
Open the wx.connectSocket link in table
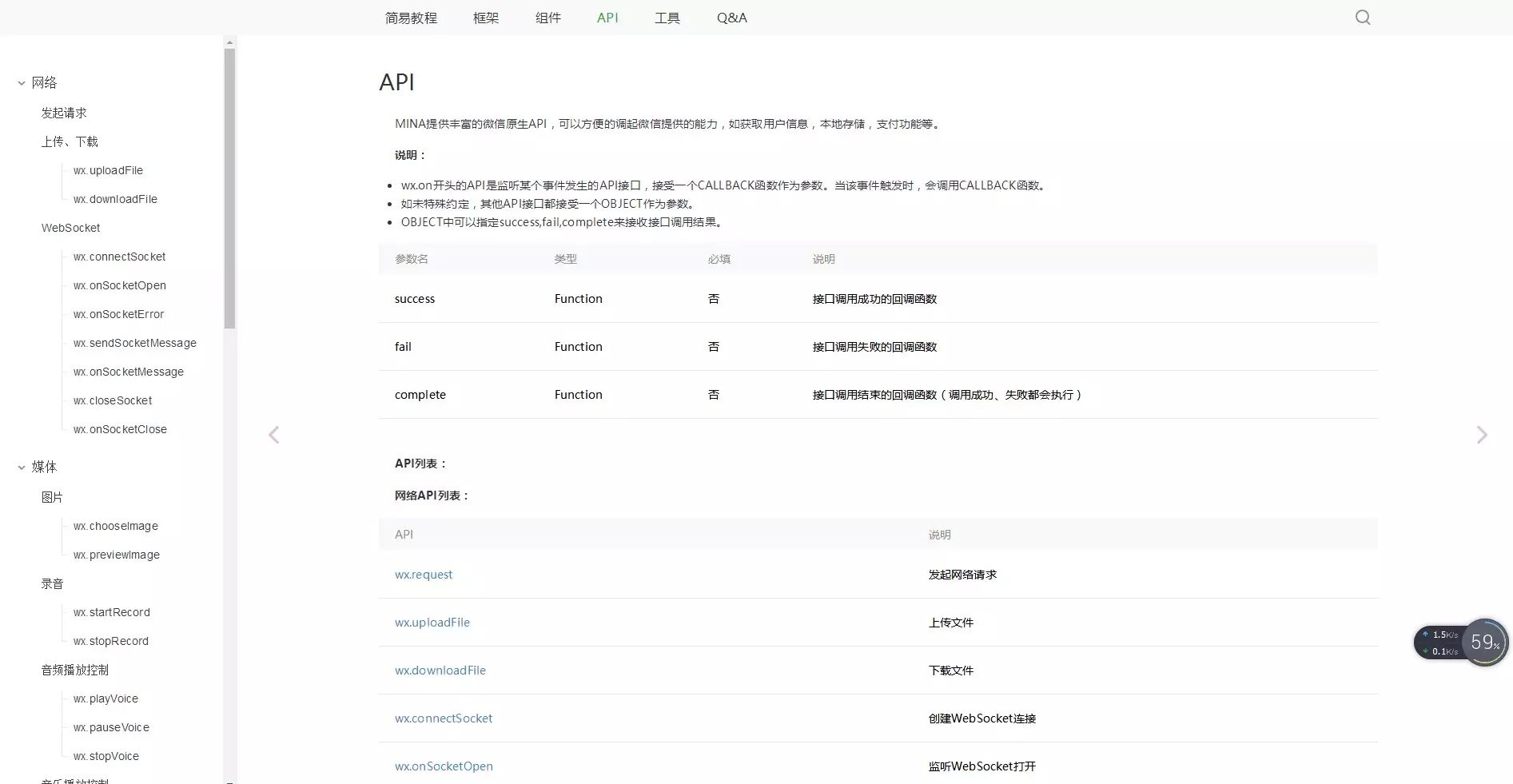444,718
